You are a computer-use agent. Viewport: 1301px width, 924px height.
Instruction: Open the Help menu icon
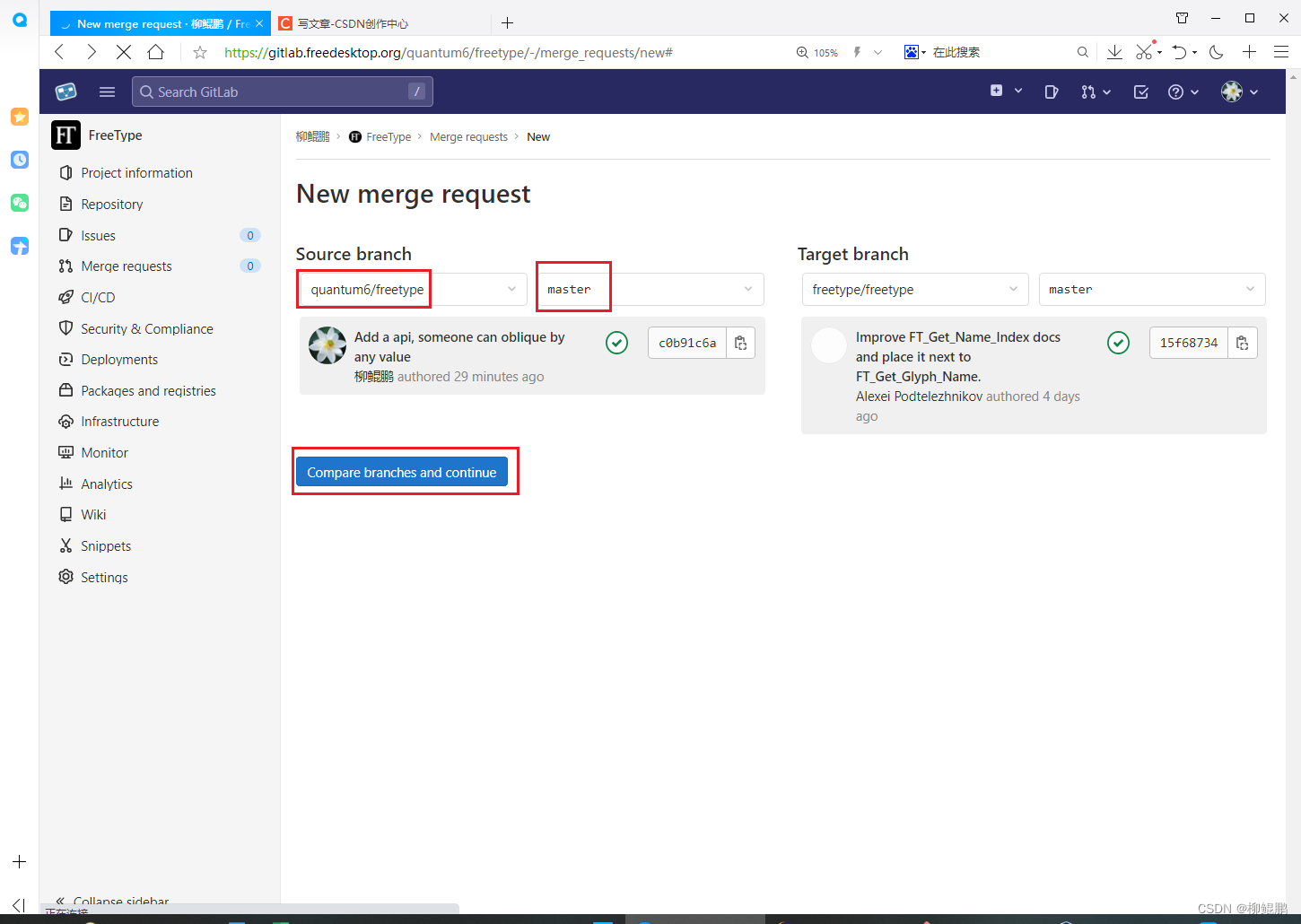pos(1183,92)
